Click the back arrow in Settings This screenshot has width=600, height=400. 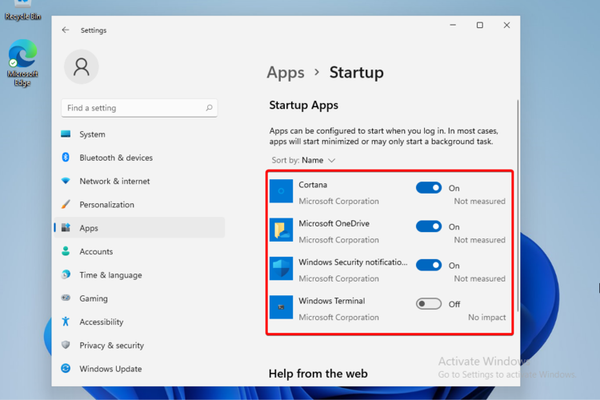point(66,30)
